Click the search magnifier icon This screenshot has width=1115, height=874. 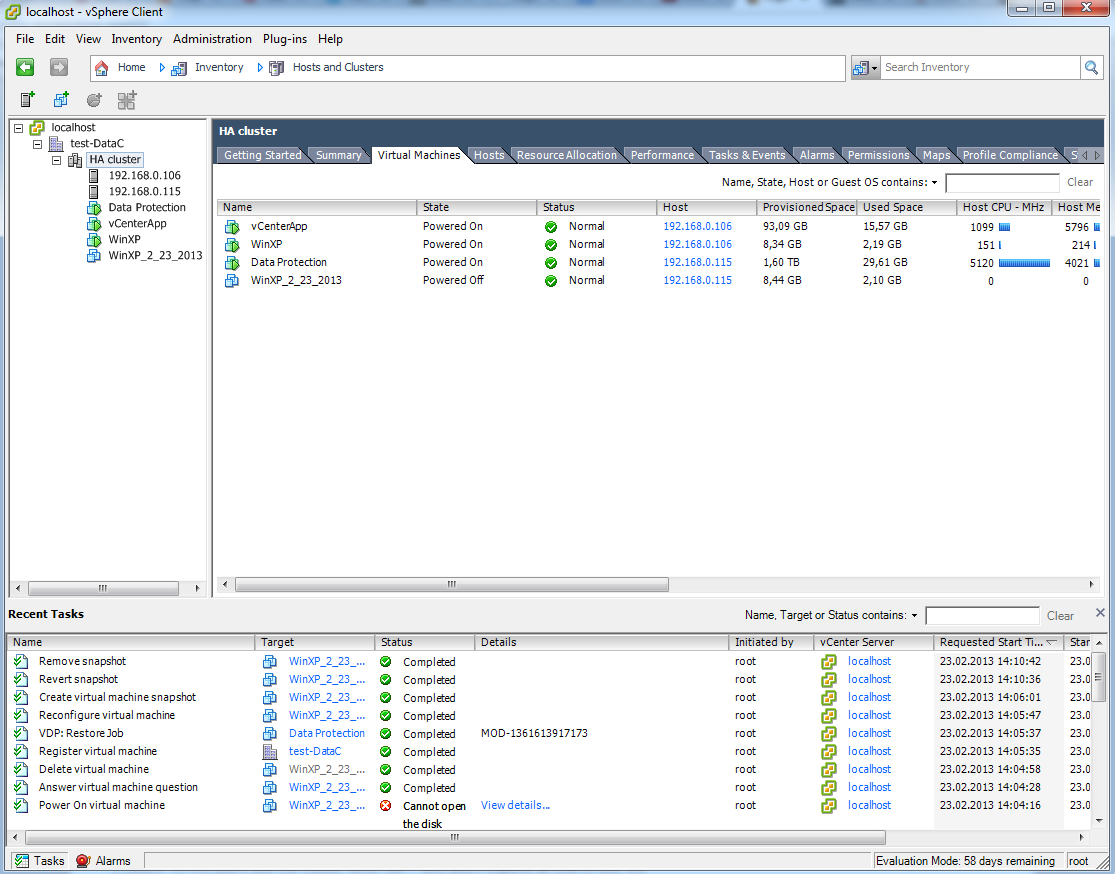coord(1091,68)
